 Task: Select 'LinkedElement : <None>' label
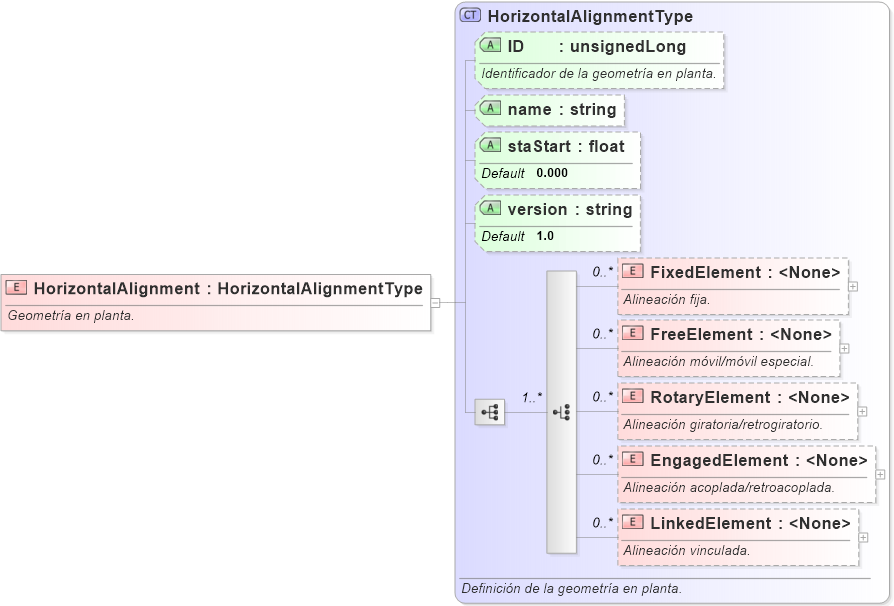tap(750, 524)
